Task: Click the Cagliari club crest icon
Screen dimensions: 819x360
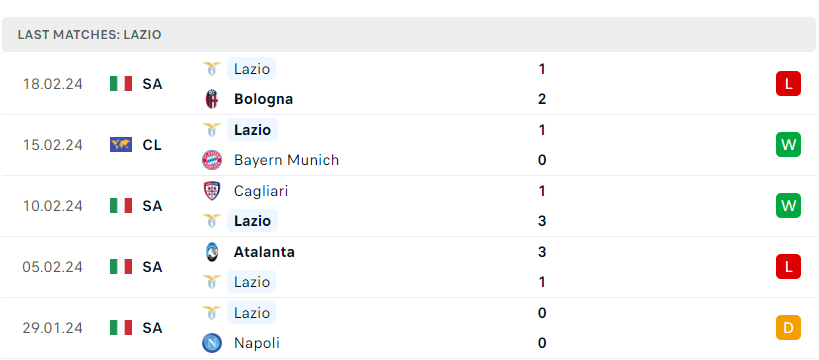Action: click(212, 191)
